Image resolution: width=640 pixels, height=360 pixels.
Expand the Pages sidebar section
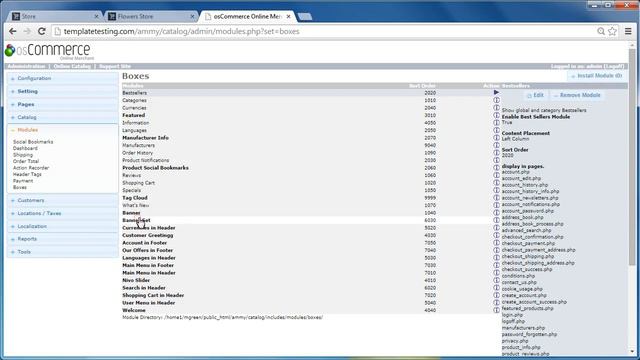(x=62, y=104)
